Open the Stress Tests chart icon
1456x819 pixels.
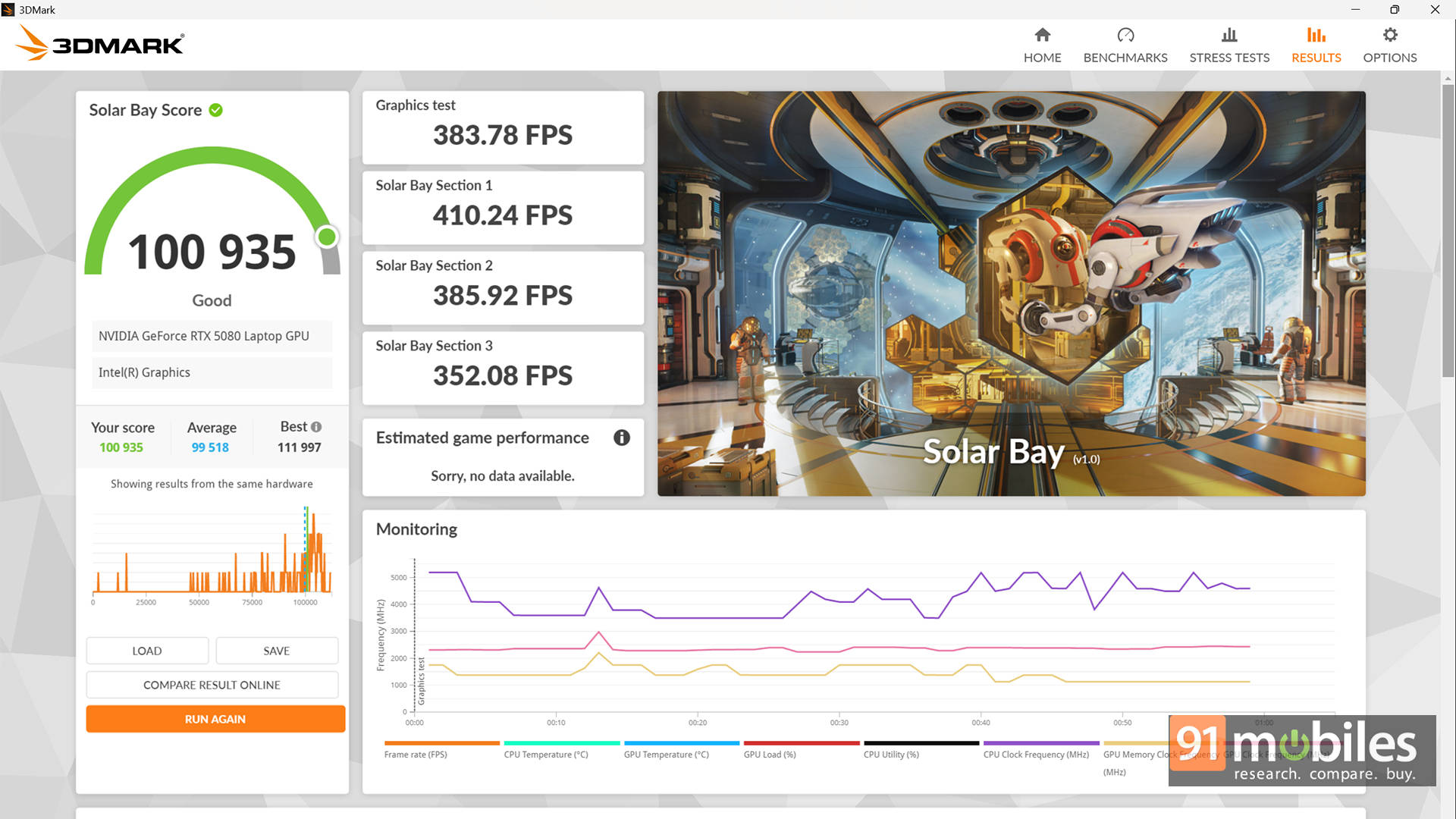pyautogui.click(x=1229, y=35)
